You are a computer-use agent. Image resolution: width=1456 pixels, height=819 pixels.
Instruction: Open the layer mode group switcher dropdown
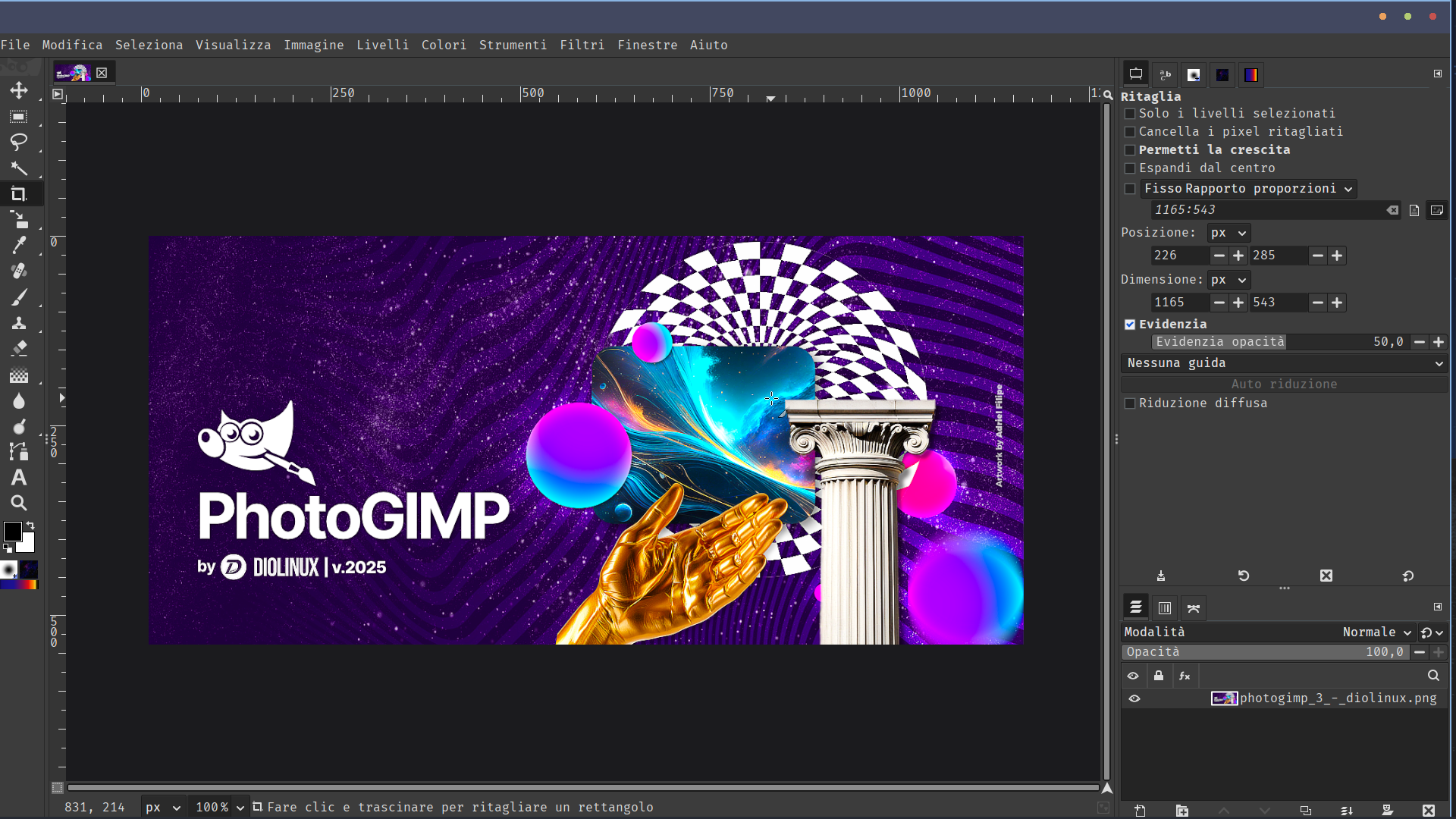click(1432, 632)
